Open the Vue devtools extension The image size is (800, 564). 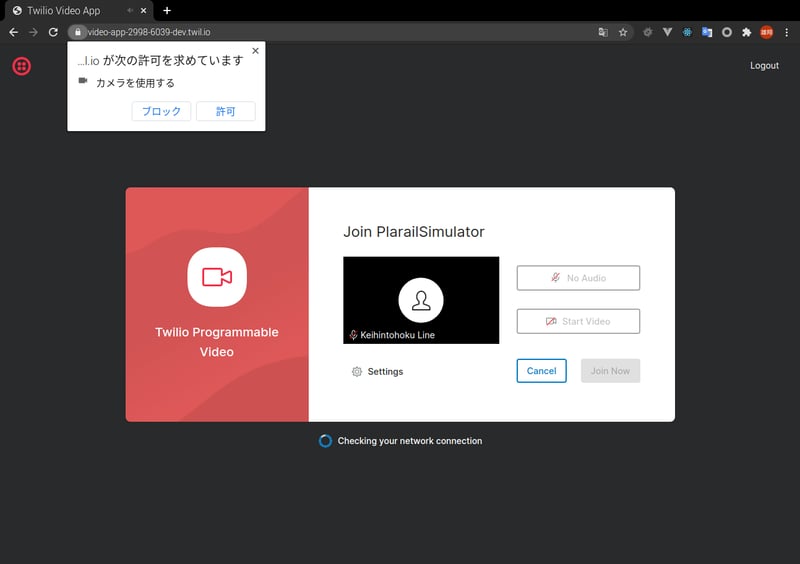[x=667, y=32]
